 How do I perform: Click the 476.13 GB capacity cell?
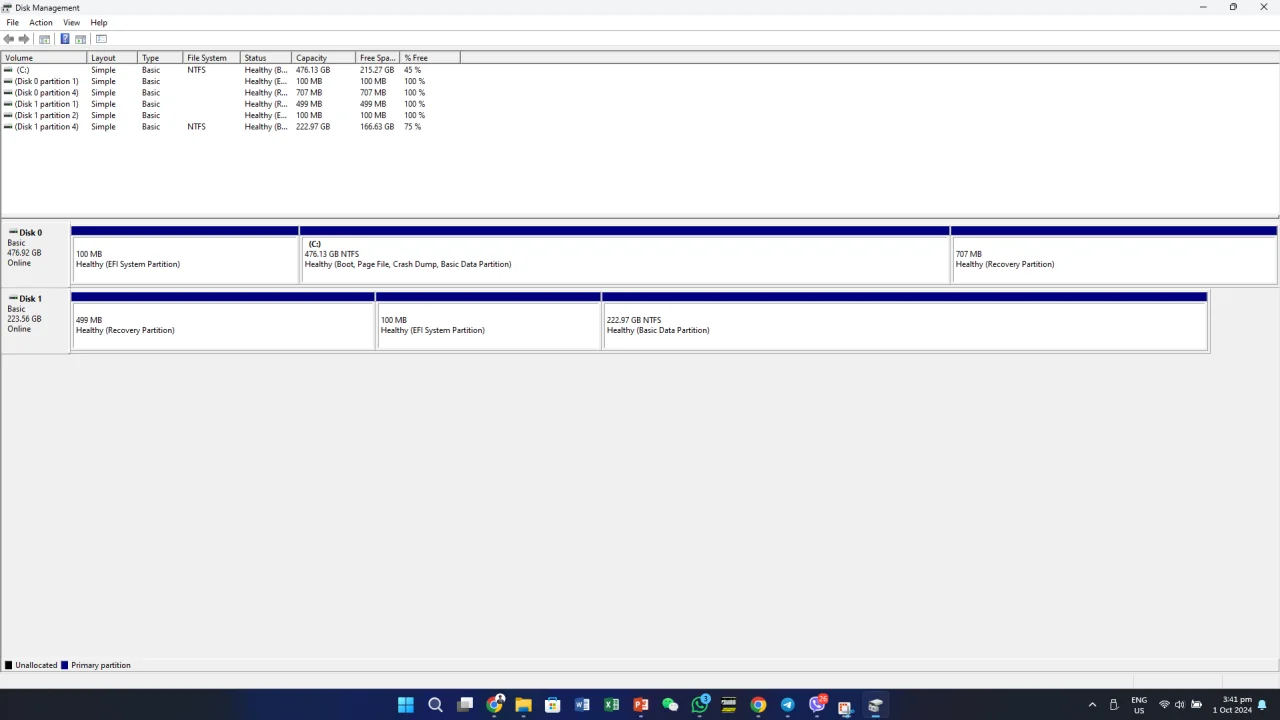pyautogui.click(x=313, y=70)
